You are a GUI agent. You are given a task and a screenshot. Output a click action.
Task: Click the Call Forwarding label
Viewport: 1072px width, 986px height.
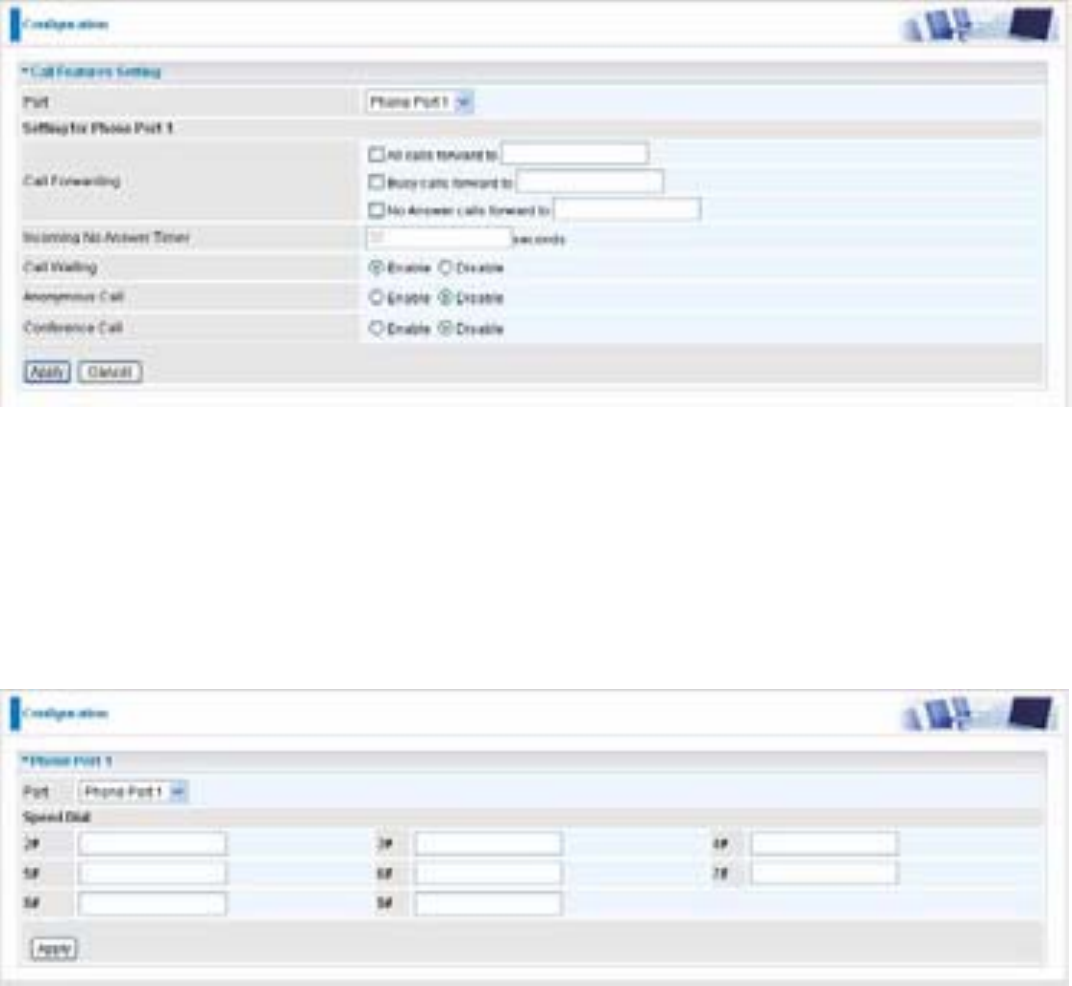click(x=72, y=181)
